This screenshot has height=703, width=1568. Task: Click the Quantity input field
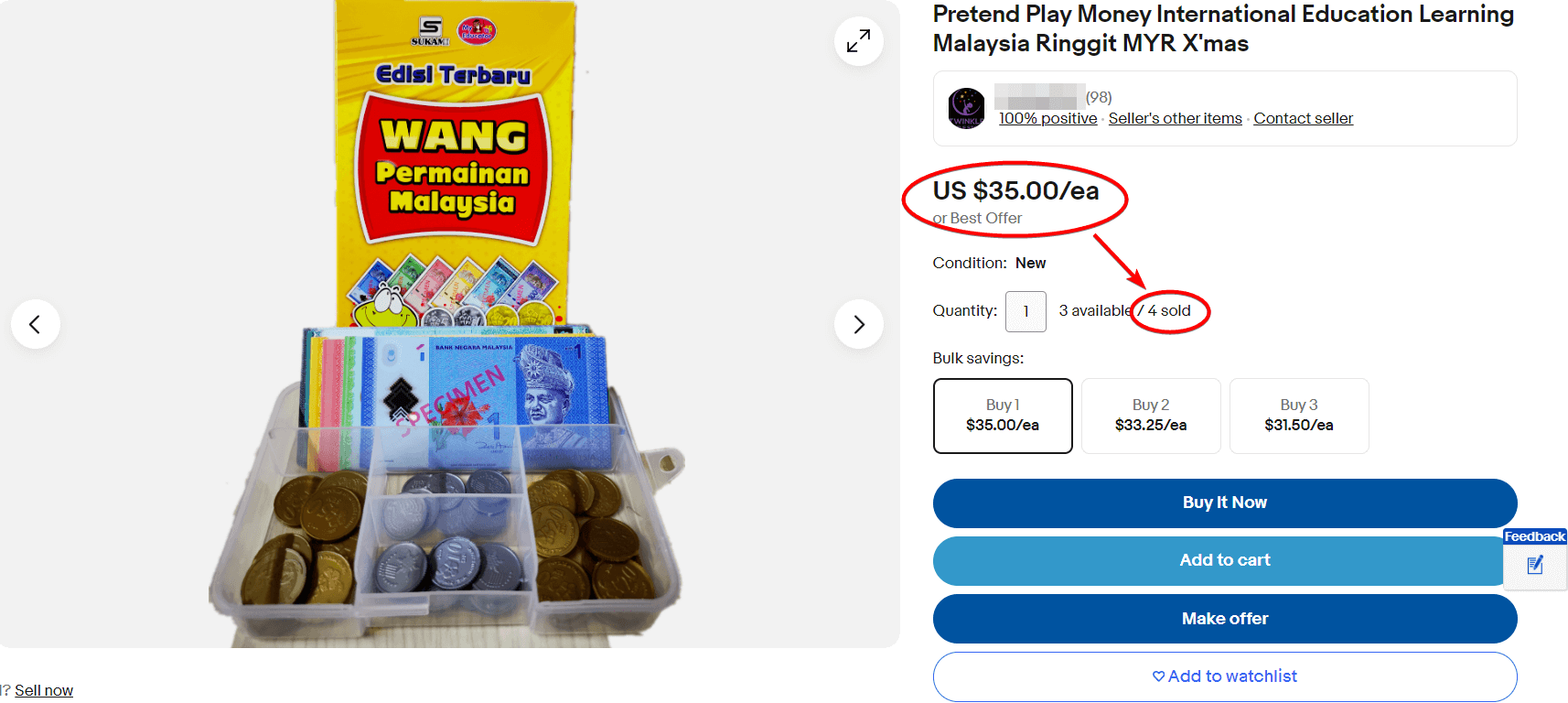1026,311
